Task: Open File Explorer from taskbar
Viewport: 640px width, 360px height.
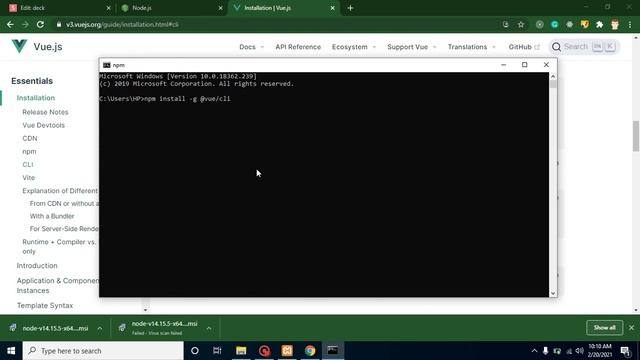Action: pos(241,351)
